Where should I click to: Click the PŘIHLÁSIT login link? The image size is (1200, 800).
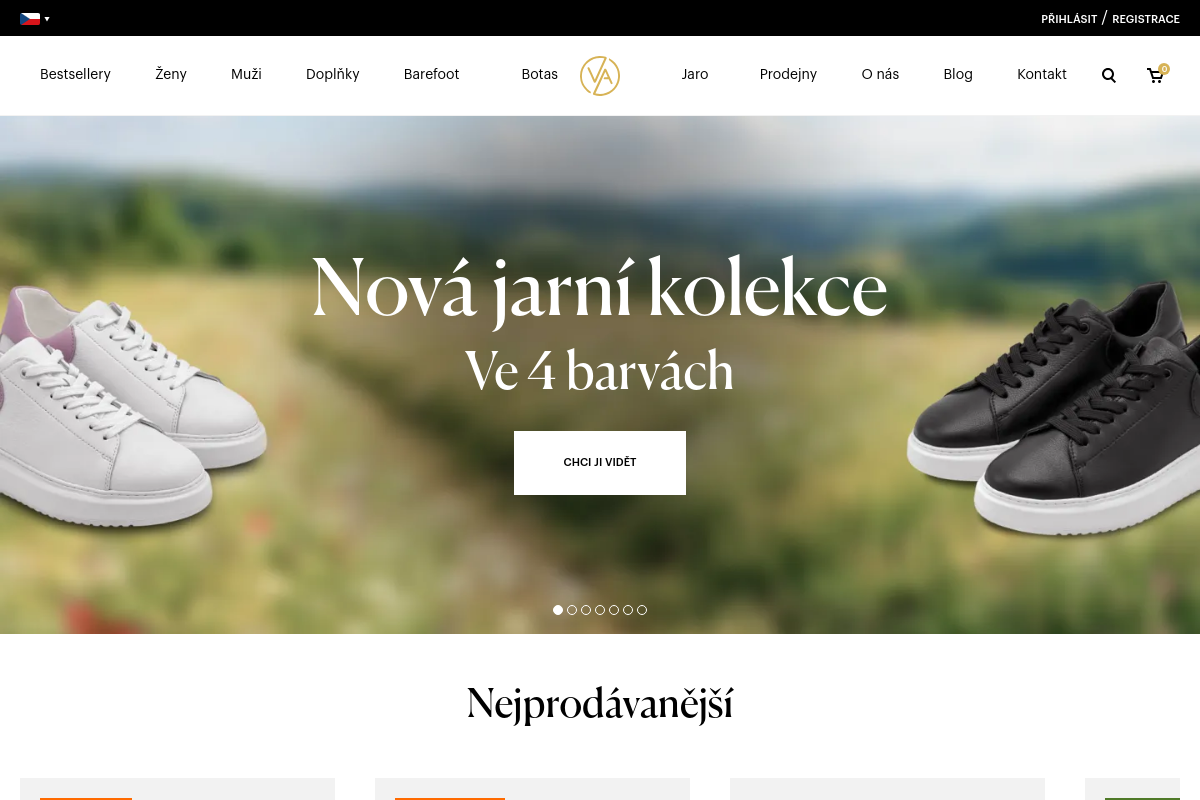[x=1069, y=19]
